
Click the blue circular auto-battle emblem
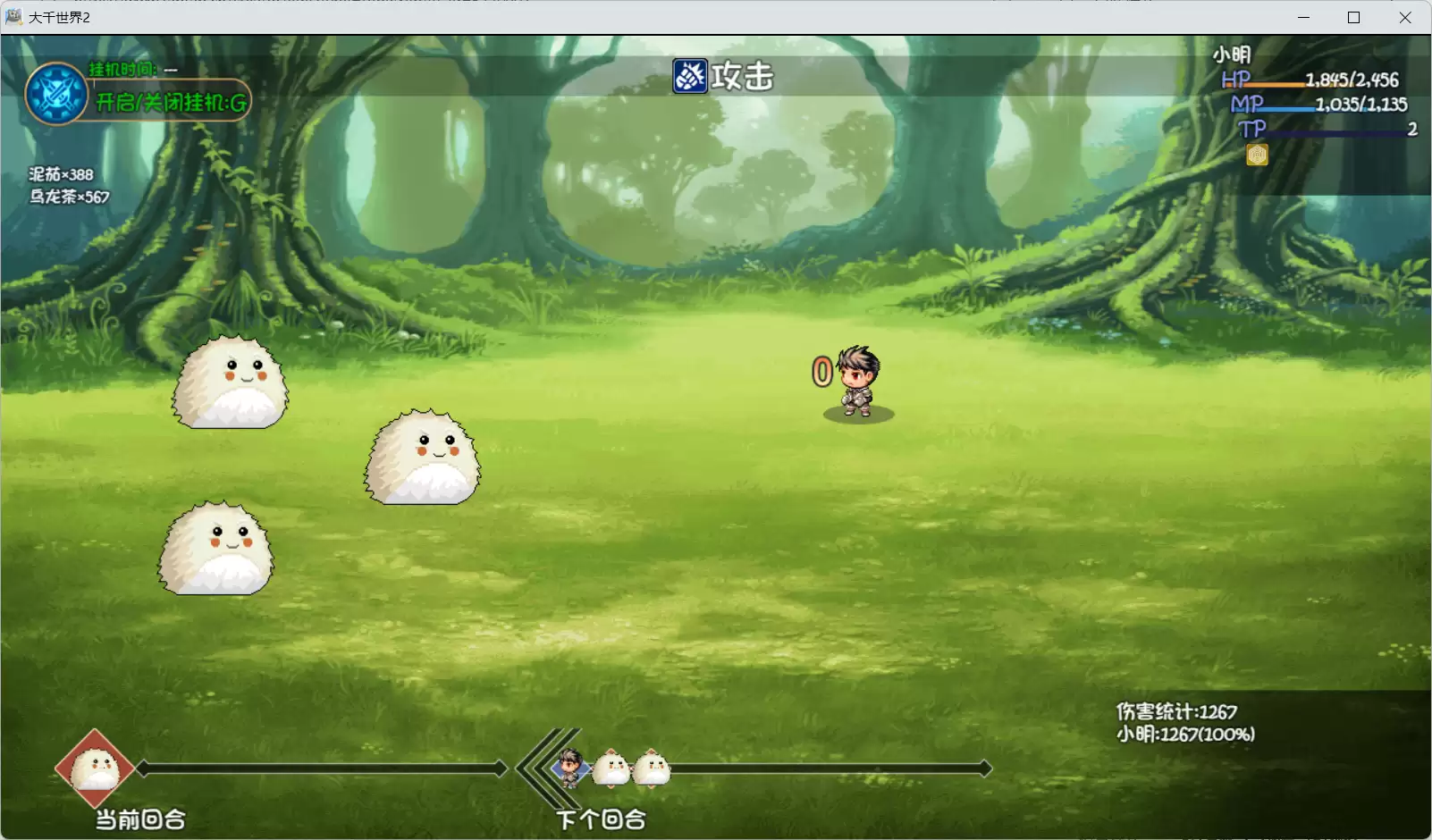pos(56,94)
